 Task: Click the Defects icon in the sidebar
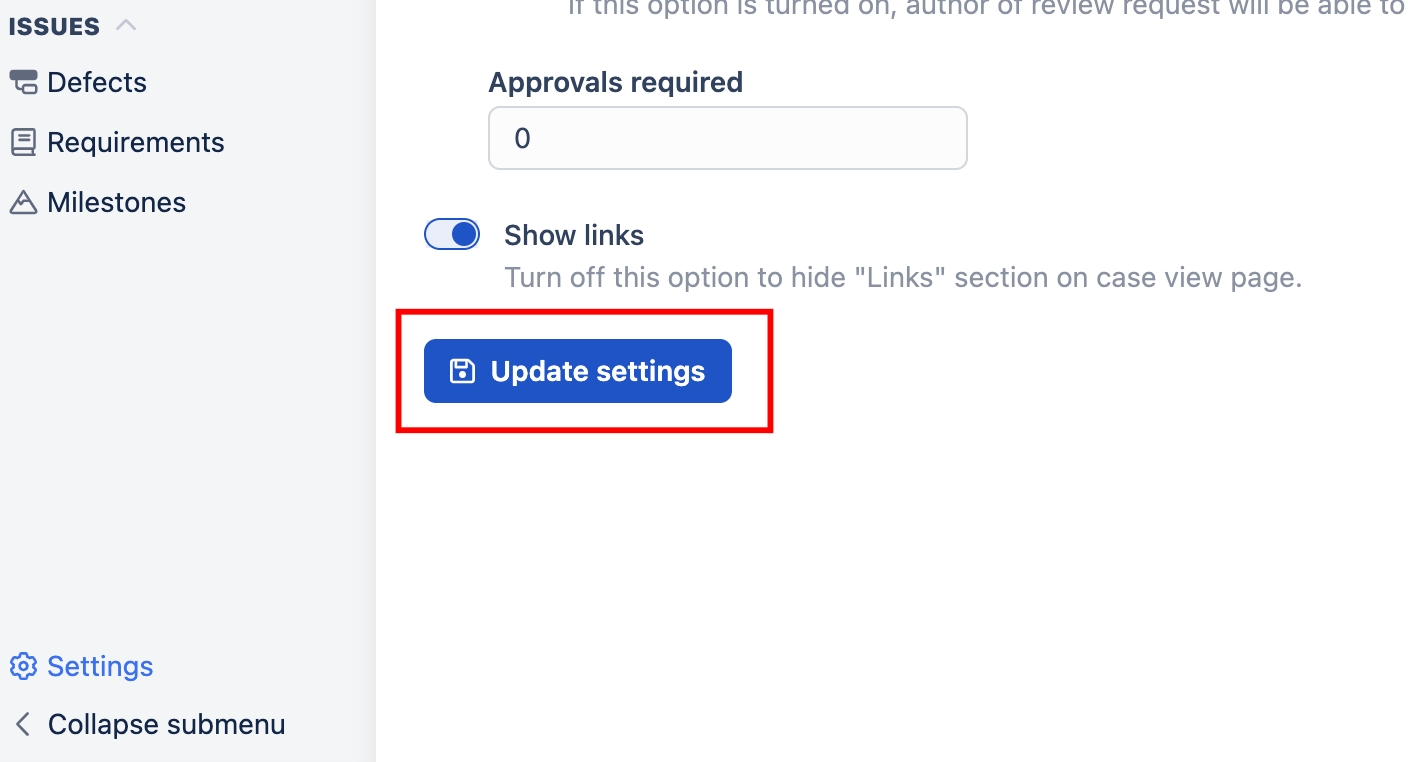point(23,82)
